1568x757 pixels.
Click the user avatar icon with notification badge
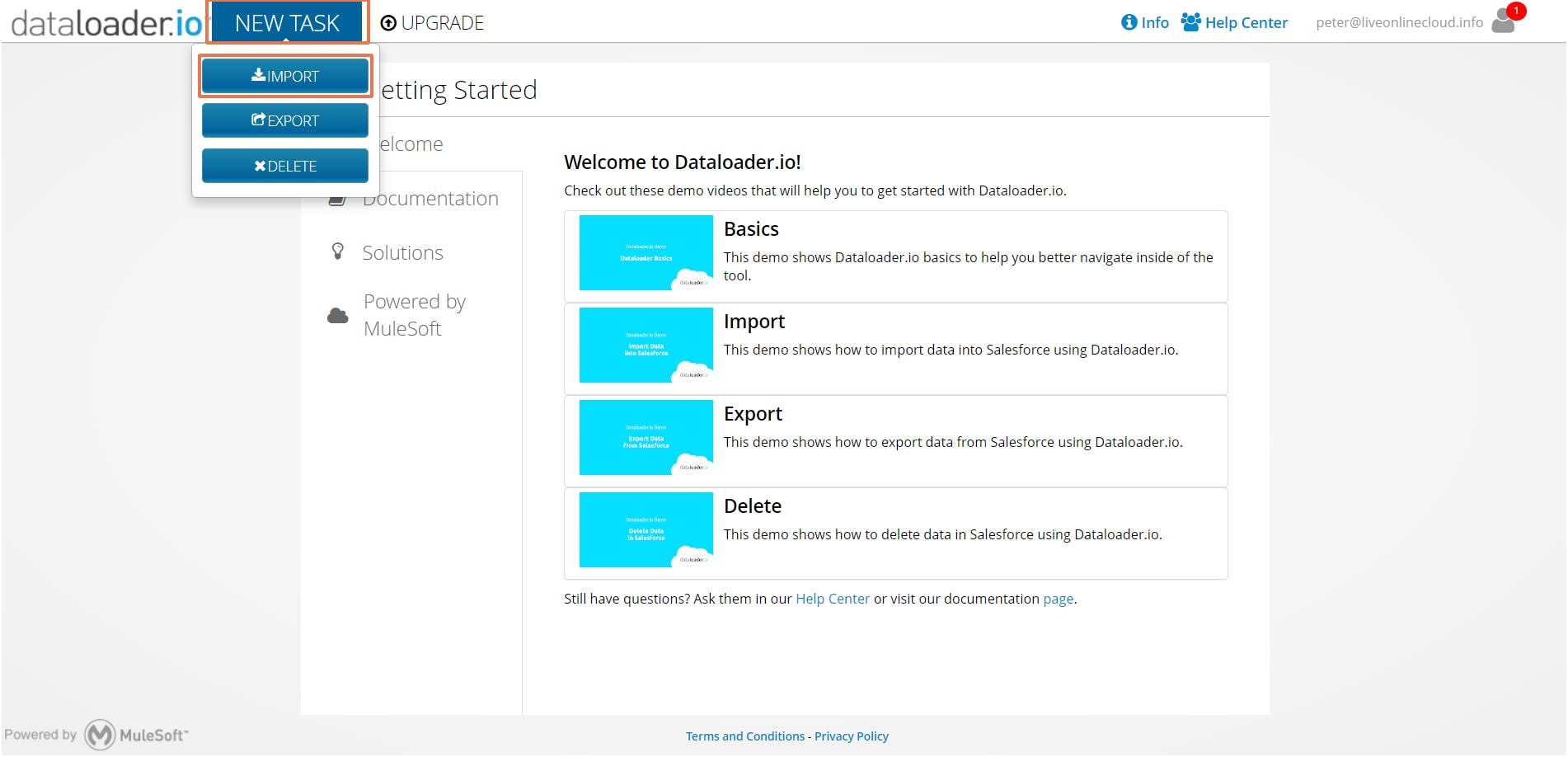(x=1505, y=20)
